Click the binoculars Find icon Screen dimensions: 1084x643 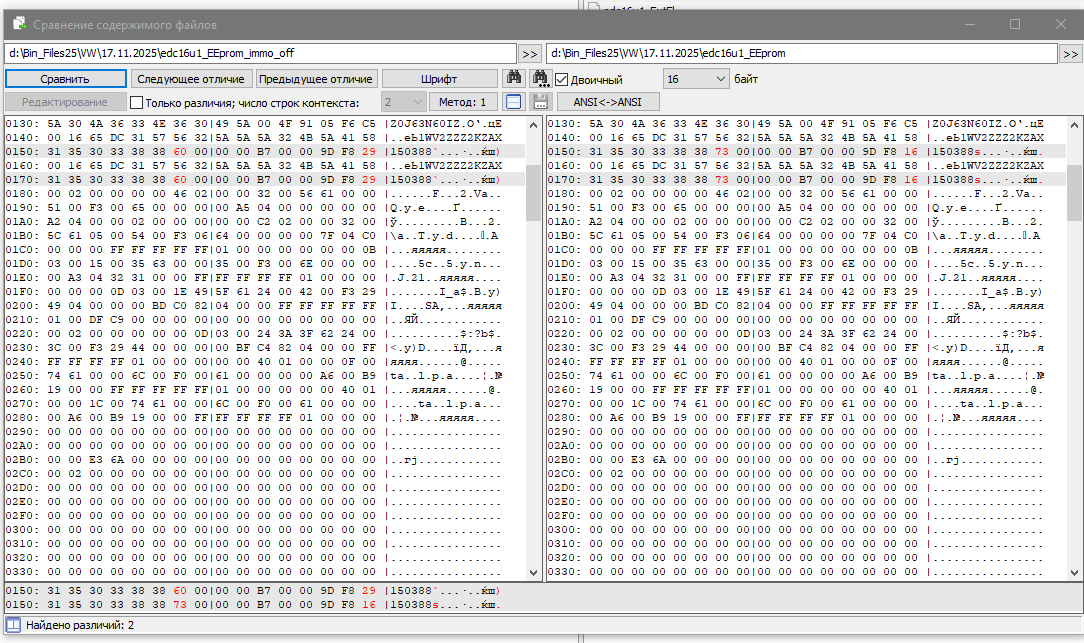[x=514, y=78]
